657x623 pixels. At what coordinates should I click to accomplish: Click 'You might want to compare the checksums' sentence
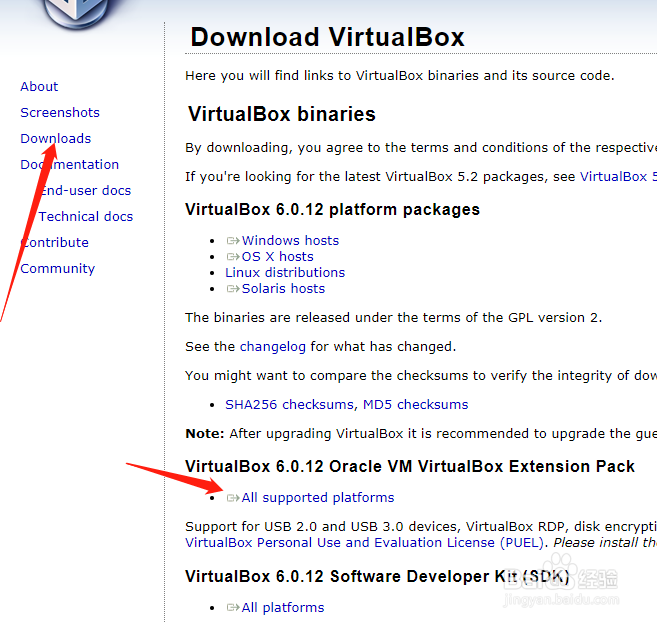(x=421, y=376)
